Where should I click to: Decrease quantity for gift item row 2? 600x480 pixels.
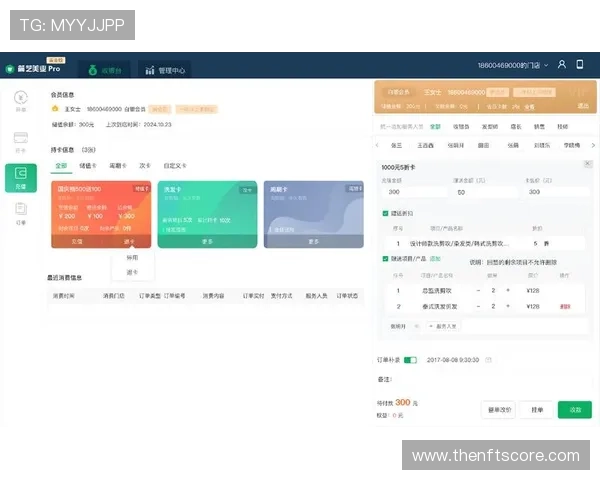[x=478, y=306]
